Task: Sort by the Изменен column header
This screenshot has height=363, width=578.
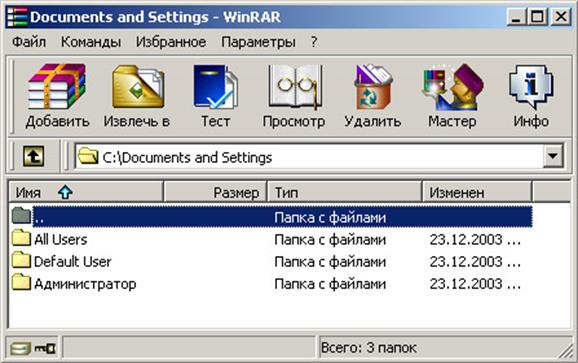Action: (x=477, y=192)
